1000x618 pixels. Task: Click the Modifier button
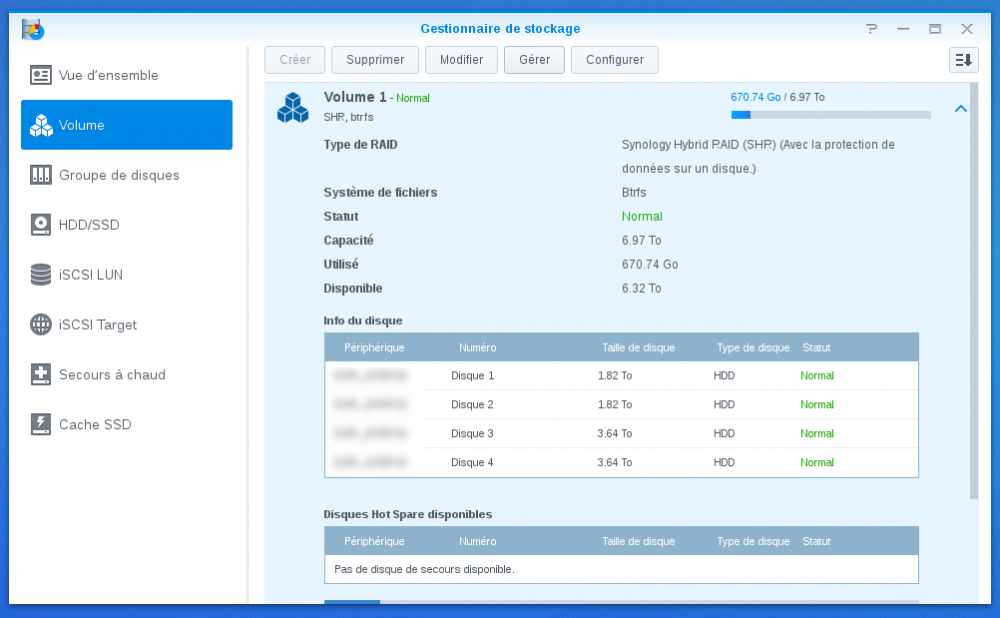coord(461,60)
